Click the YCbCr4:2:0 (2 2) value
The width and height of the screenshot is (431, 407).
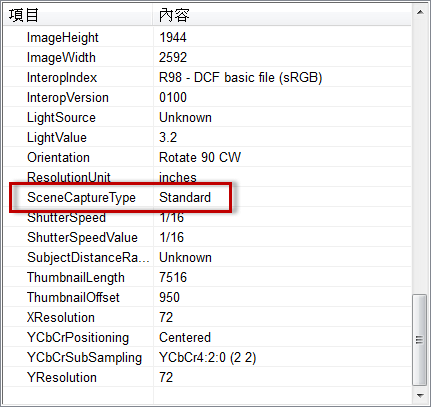[207, 357]
